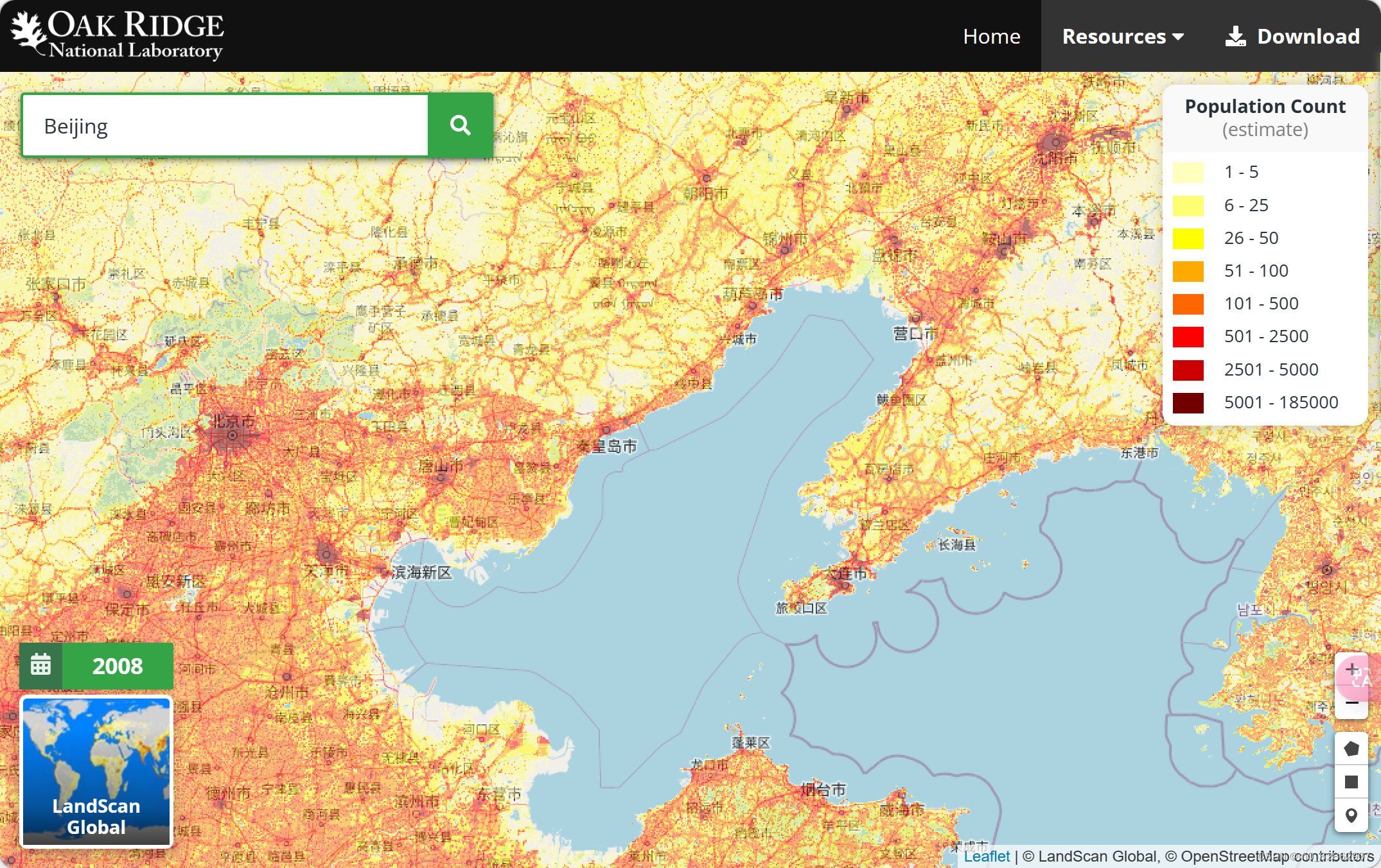Click the Oak Ridge National Laboratory logo
This screenshot has height=868, width=1381.
[x=118, y=35]
